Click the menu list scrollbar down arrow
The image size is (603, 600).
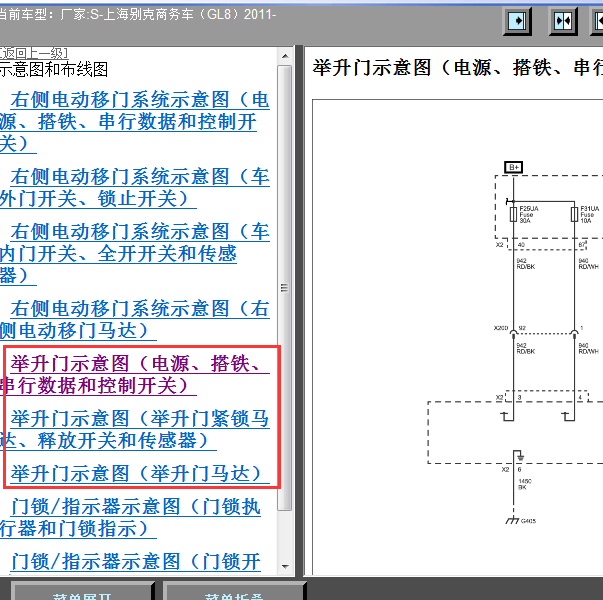[x=285, y=566]
